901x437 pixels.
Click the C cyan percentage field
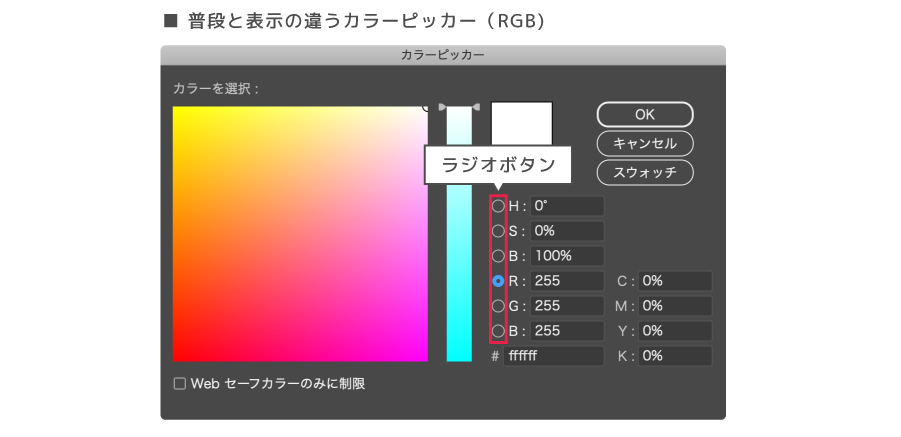(675, 281)
